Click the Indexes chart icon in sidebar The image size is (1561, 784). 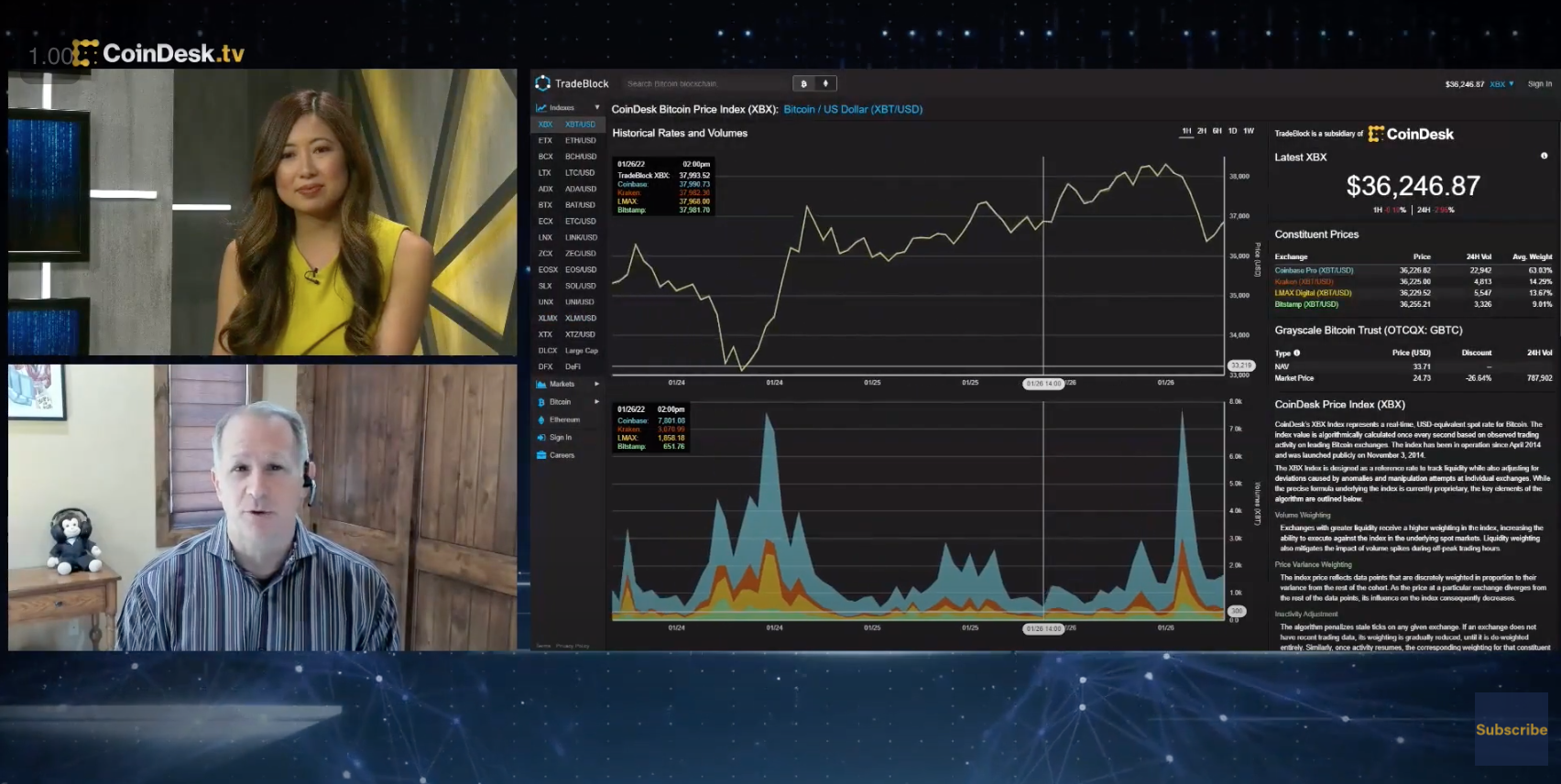pos(540,108)
